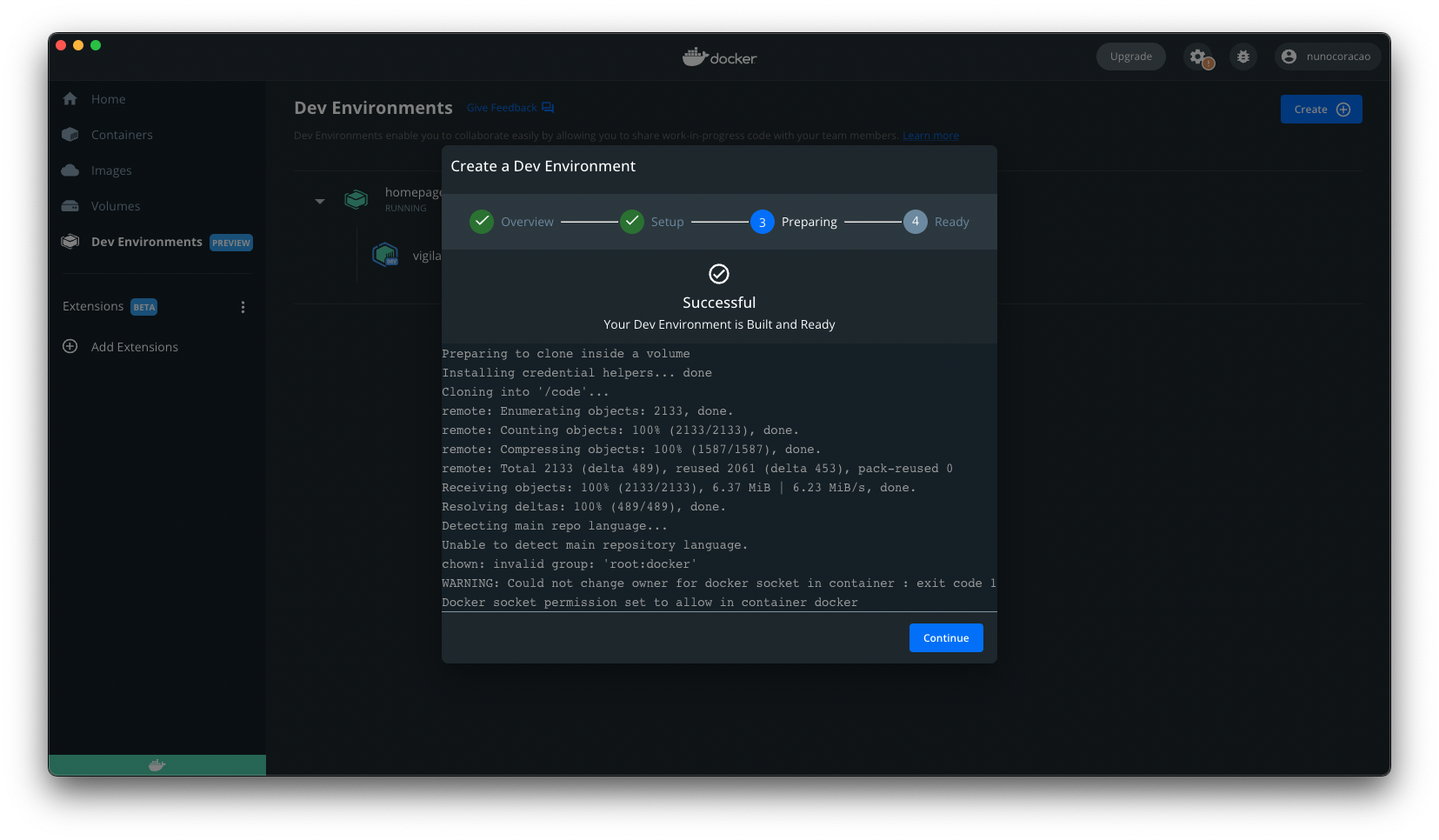Click the BETA badge next to Extensions
Screen dimensions: 1439x840
tap(143, 307)
